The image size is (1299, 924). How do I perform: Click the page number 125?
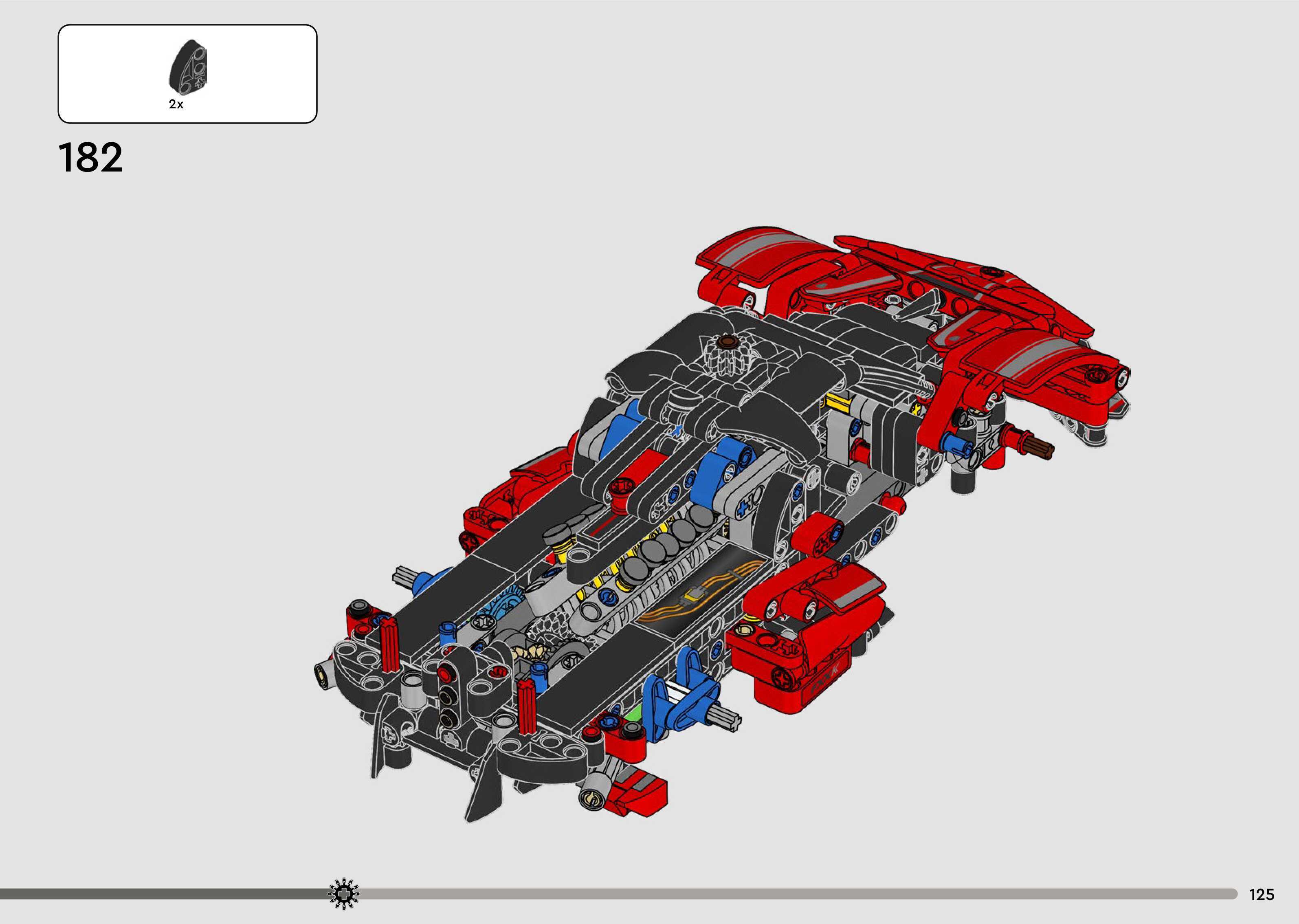[x=1262, y=894]
